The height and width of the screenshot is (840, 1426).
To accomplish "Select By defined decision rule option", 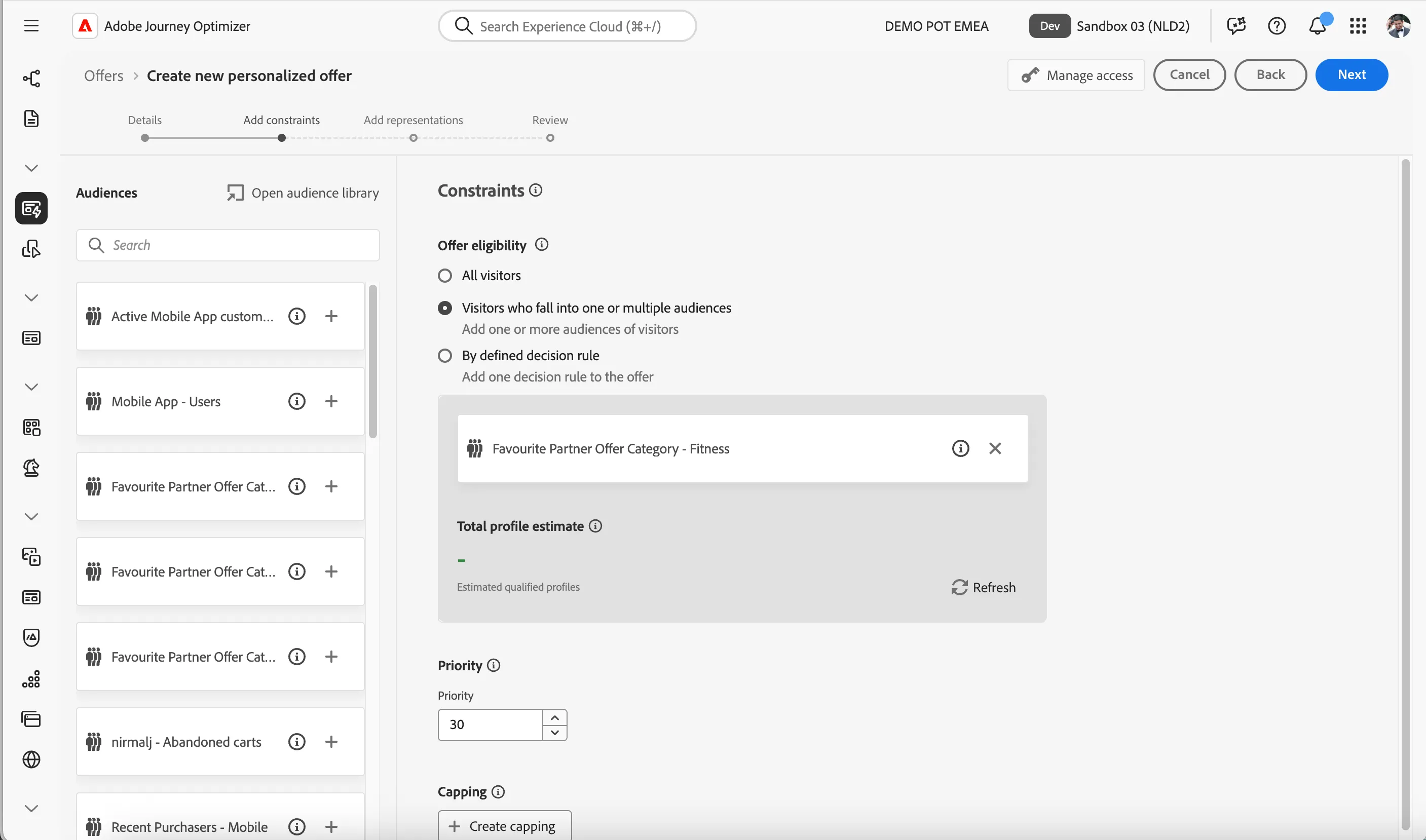I will [445, 356].
